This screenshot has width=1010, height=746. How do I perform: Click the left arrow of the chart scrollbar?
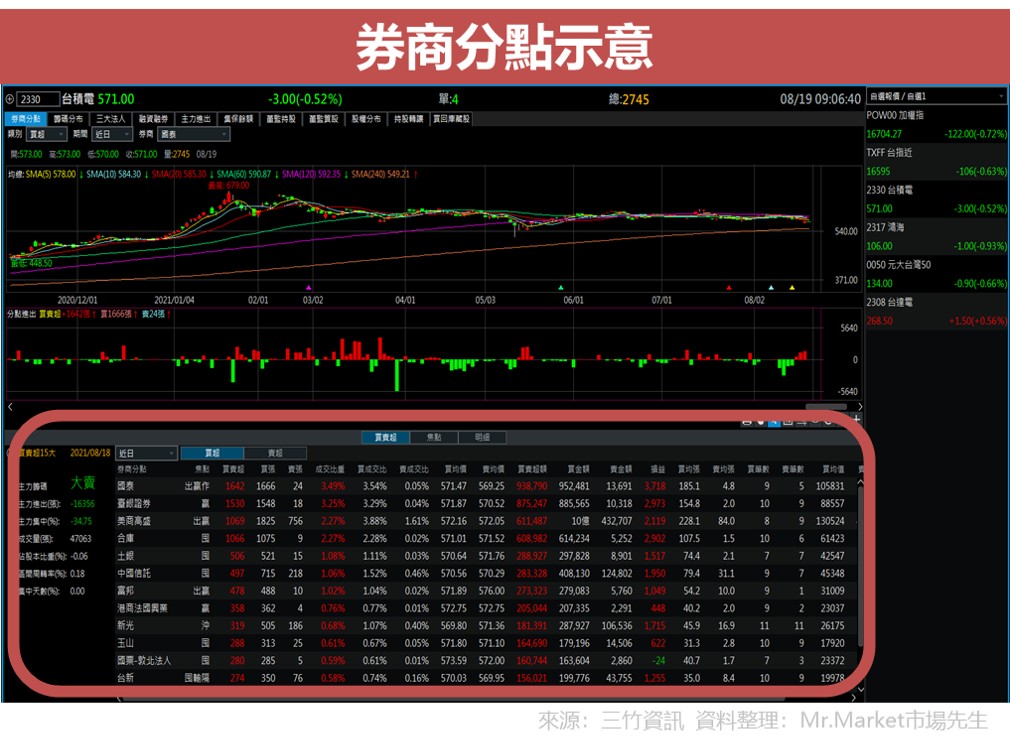click(10, 406)
